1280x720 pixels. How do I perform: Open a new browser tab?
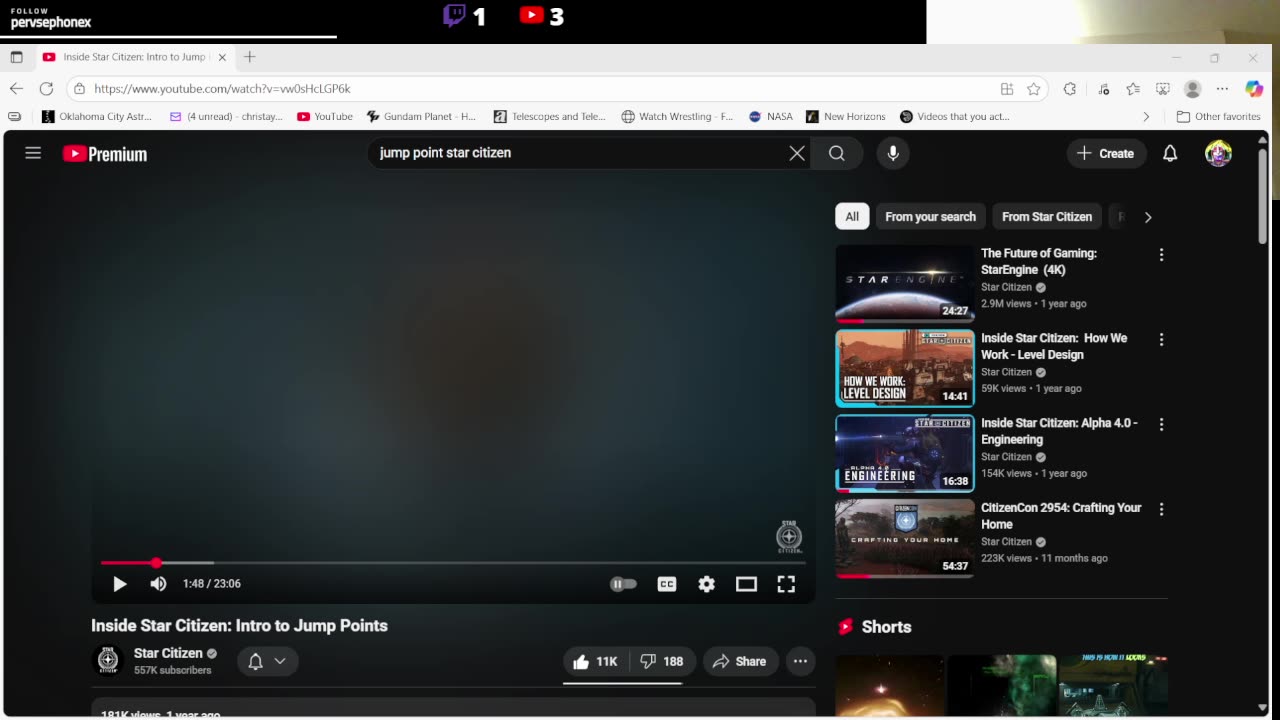(250, 57)
